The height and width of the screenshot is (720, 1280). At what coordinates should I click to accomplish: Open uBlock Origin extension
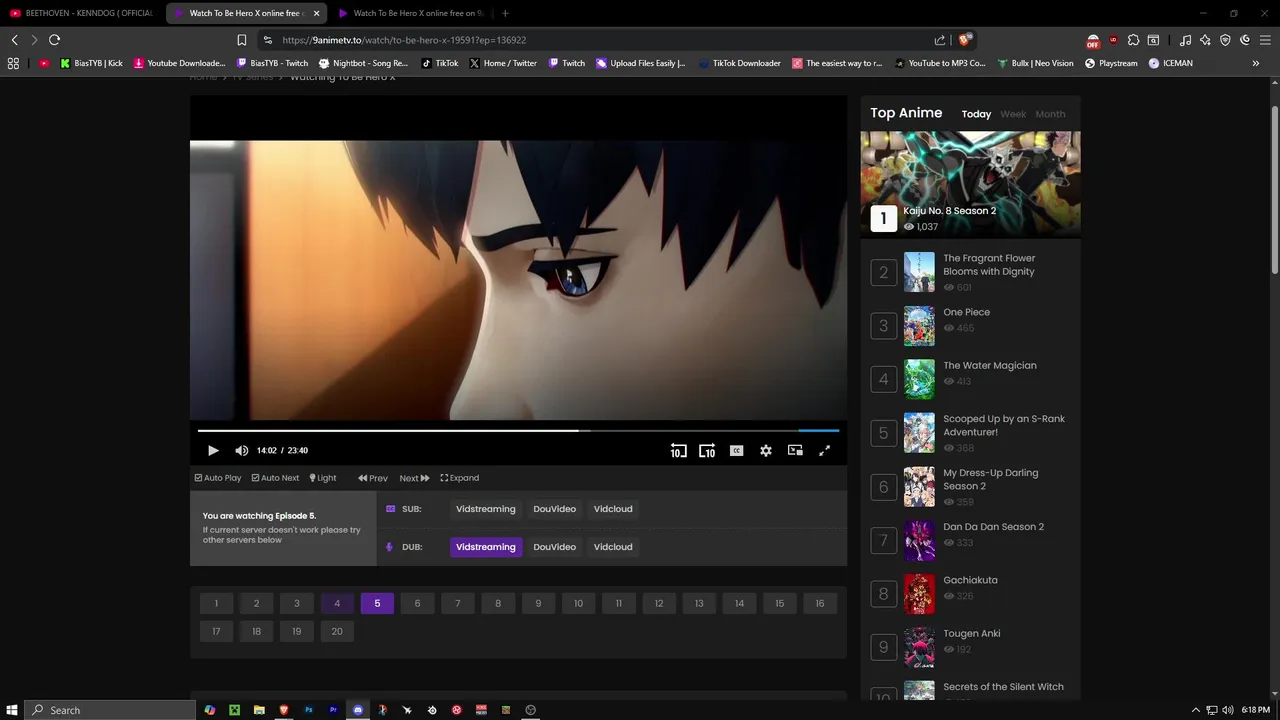(x=1113, y=40)
